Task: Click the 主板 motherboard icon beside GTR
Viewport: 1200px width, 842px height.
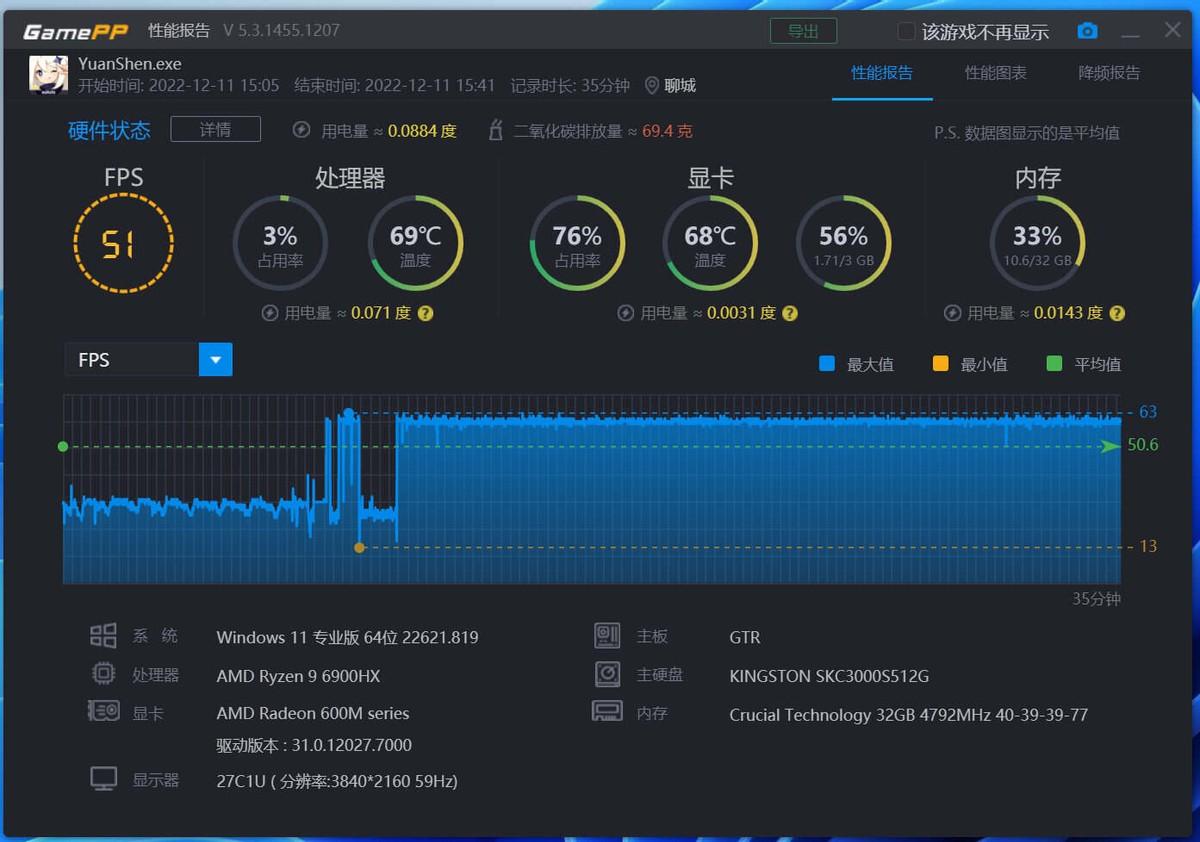Action: pyautogui.click(x=607, y=635)
